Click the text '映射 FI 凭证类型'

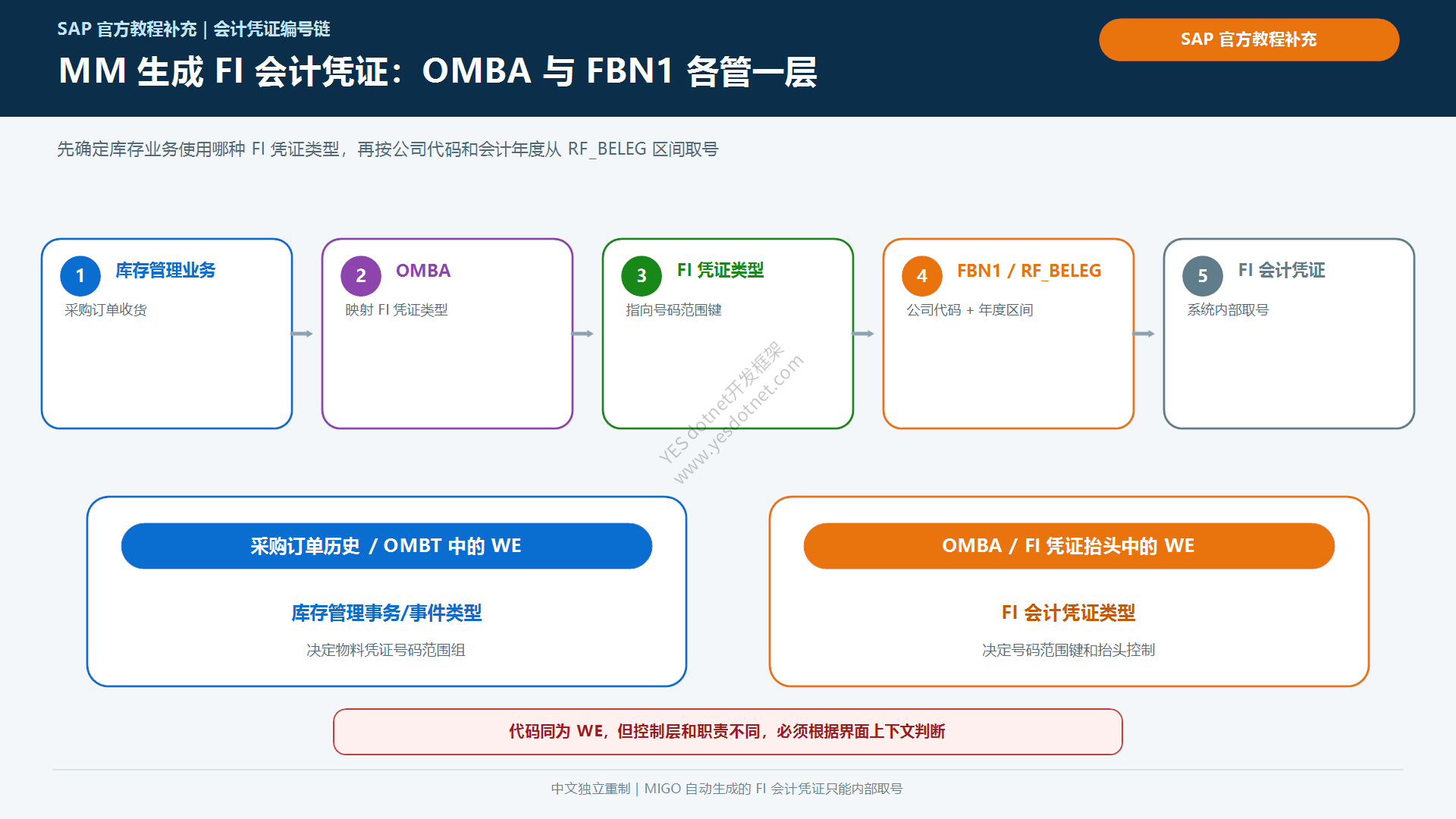click(397, 310)
